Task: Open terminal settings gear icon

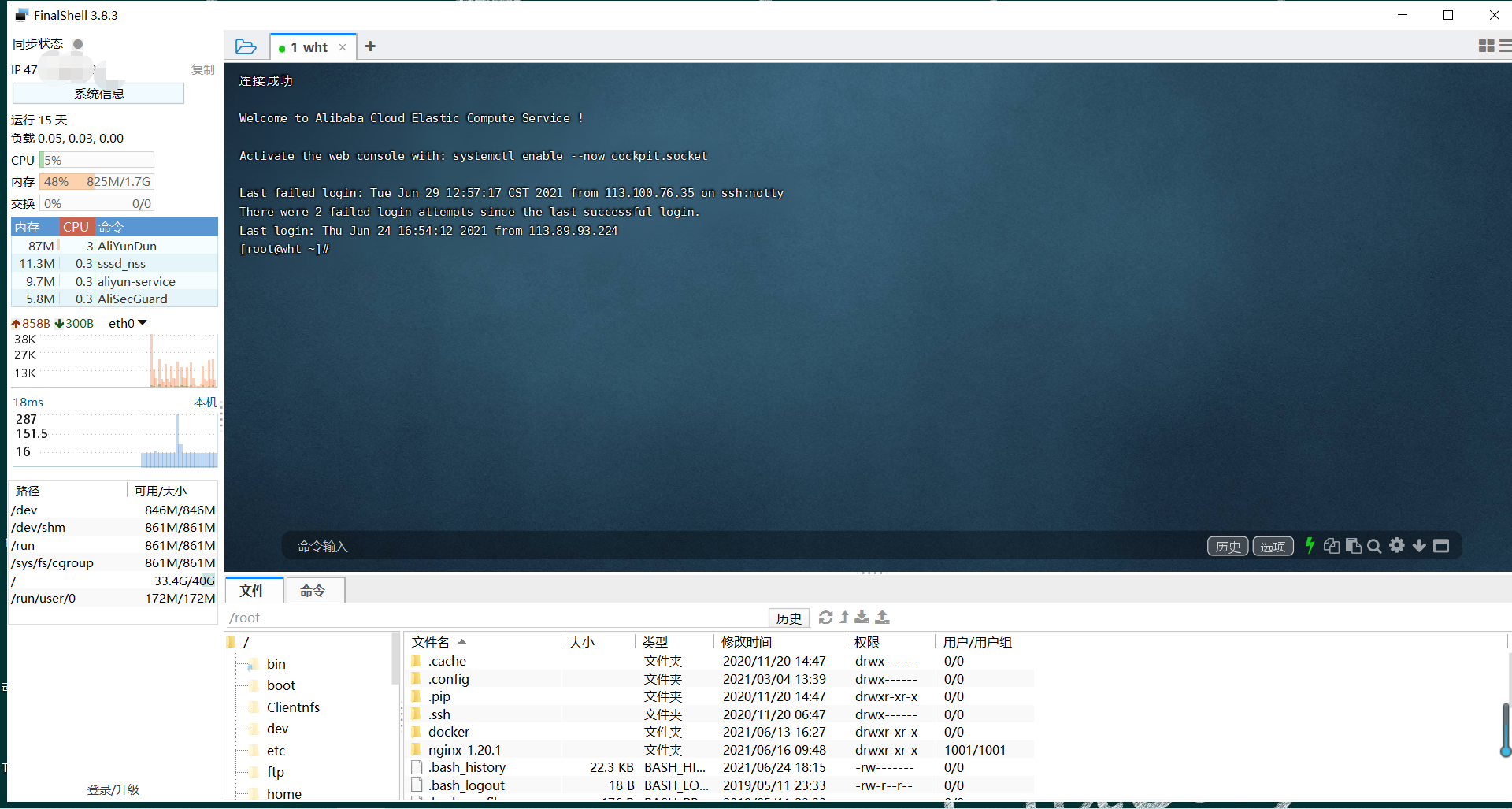Action: 1397,545
